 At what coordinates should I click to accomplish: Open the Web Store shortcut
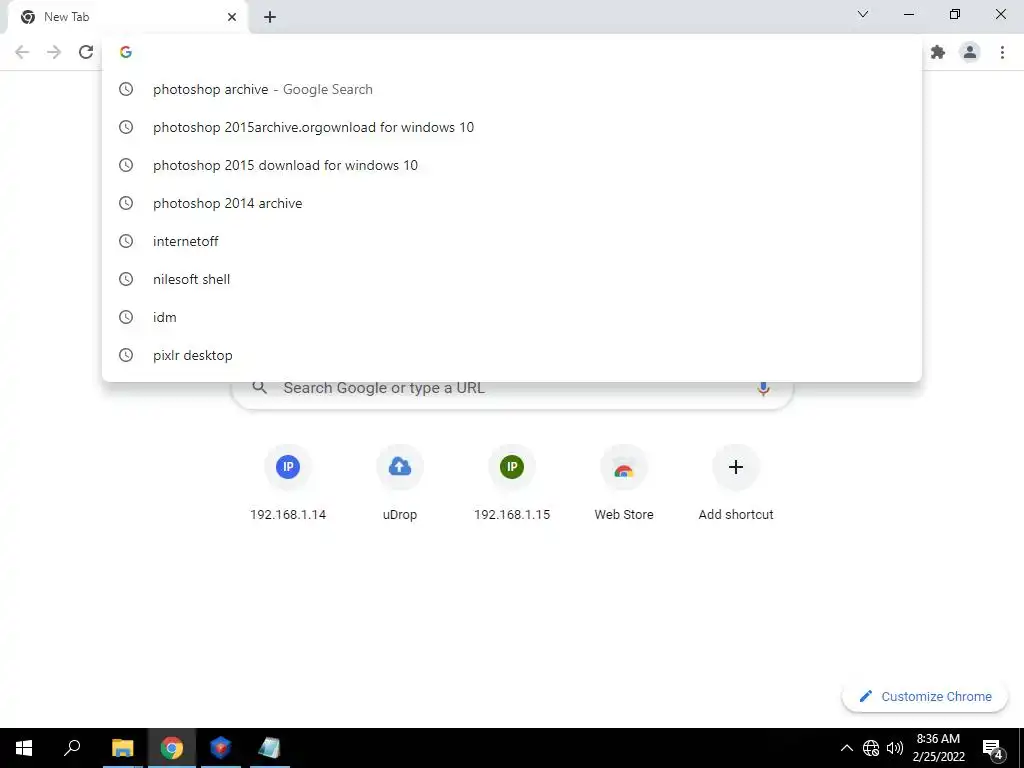pyautogui.click(x=624, y=483)
